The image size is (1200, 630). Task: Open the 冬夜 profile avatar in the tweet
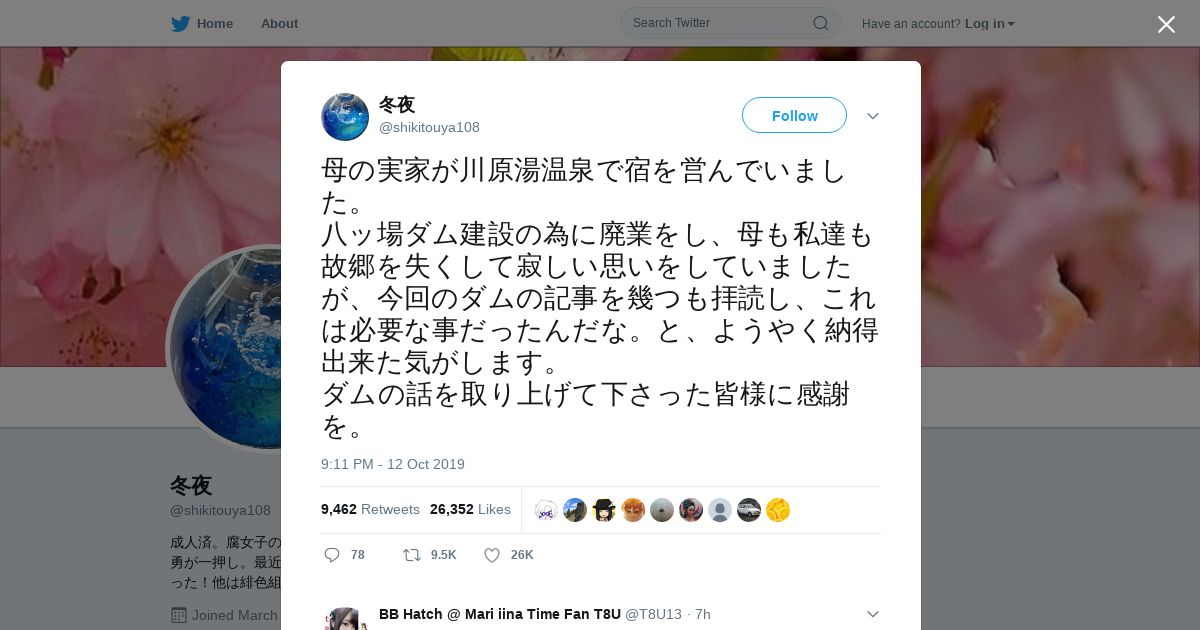coord(345,117)
